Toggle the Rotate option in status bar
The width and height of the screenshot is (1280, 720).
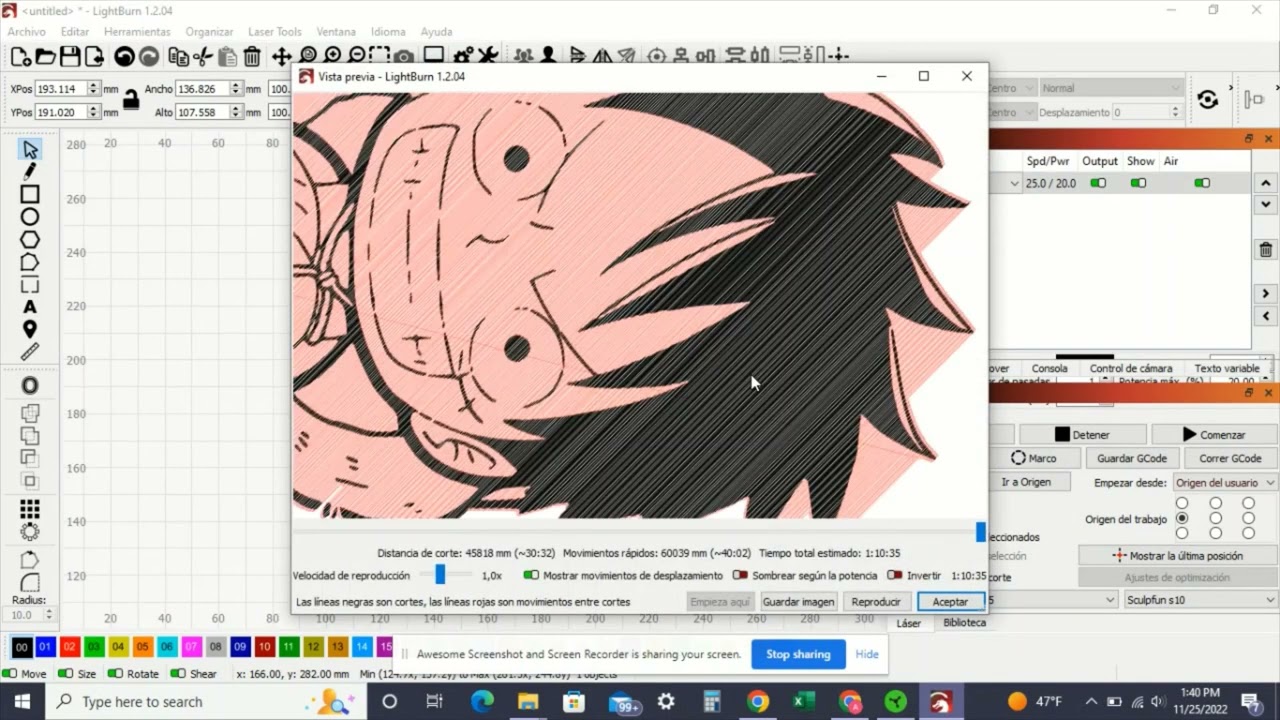click(116, 674)
